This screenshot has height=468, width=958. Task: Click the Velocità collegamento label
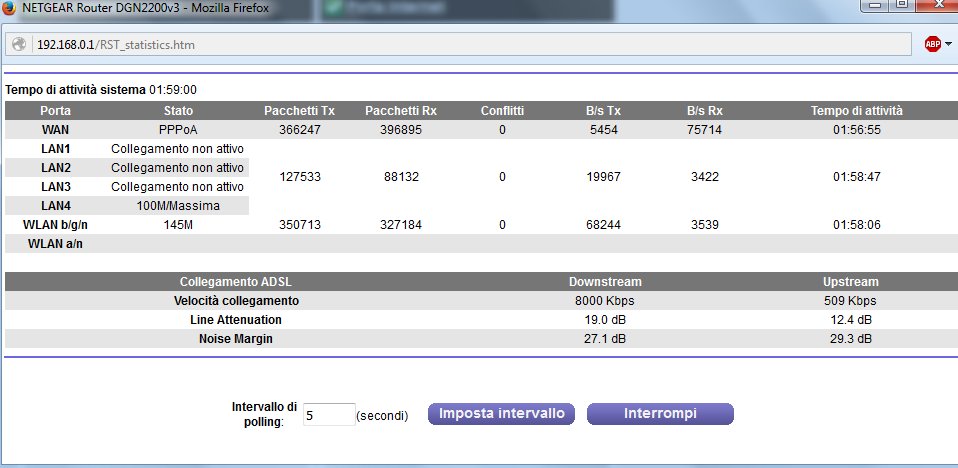pos(236,301)
